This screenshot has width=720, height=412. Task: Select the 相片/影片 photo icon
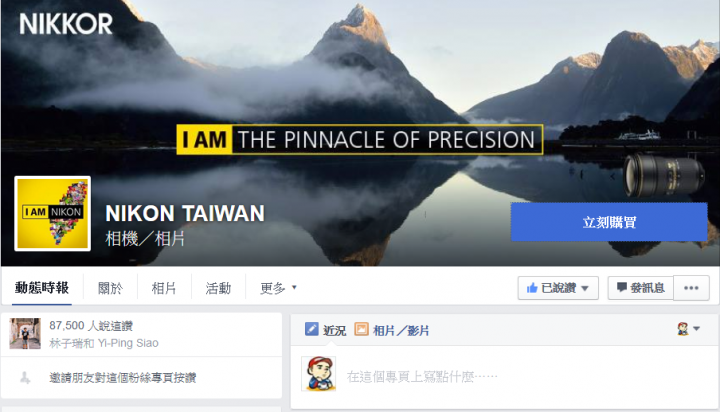pyautogui.click(x=361, y=329)
